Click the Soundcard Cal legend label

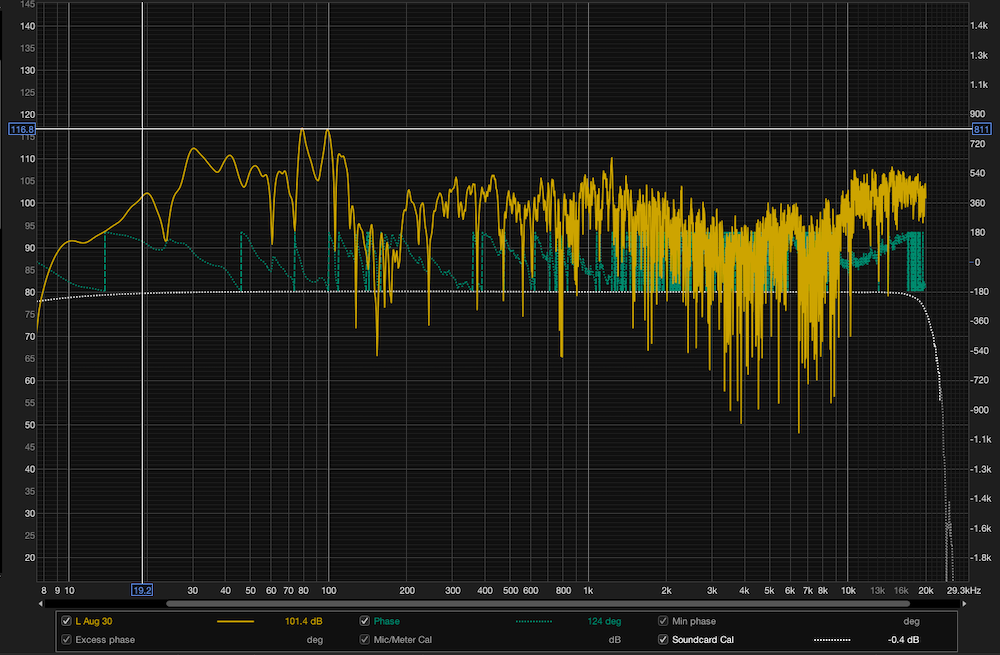click(x=703, y=640)
